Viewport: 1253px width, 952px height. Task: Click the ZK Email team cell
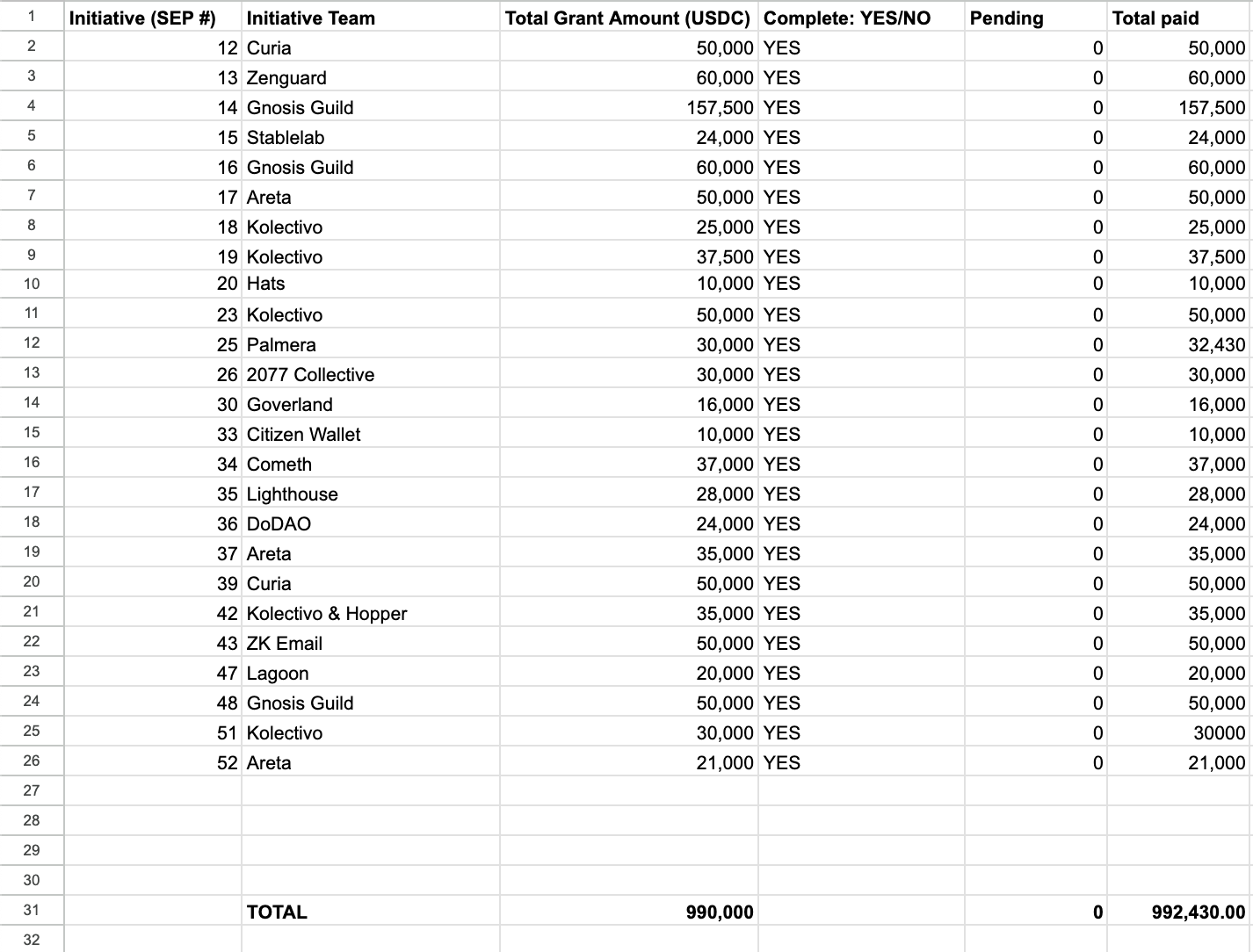(370, 643)
